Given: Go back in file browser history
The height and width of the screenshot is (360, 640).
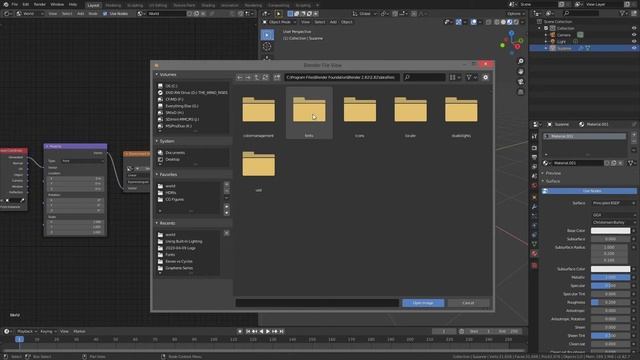Looking at the screenshot, I should point(240,77).
